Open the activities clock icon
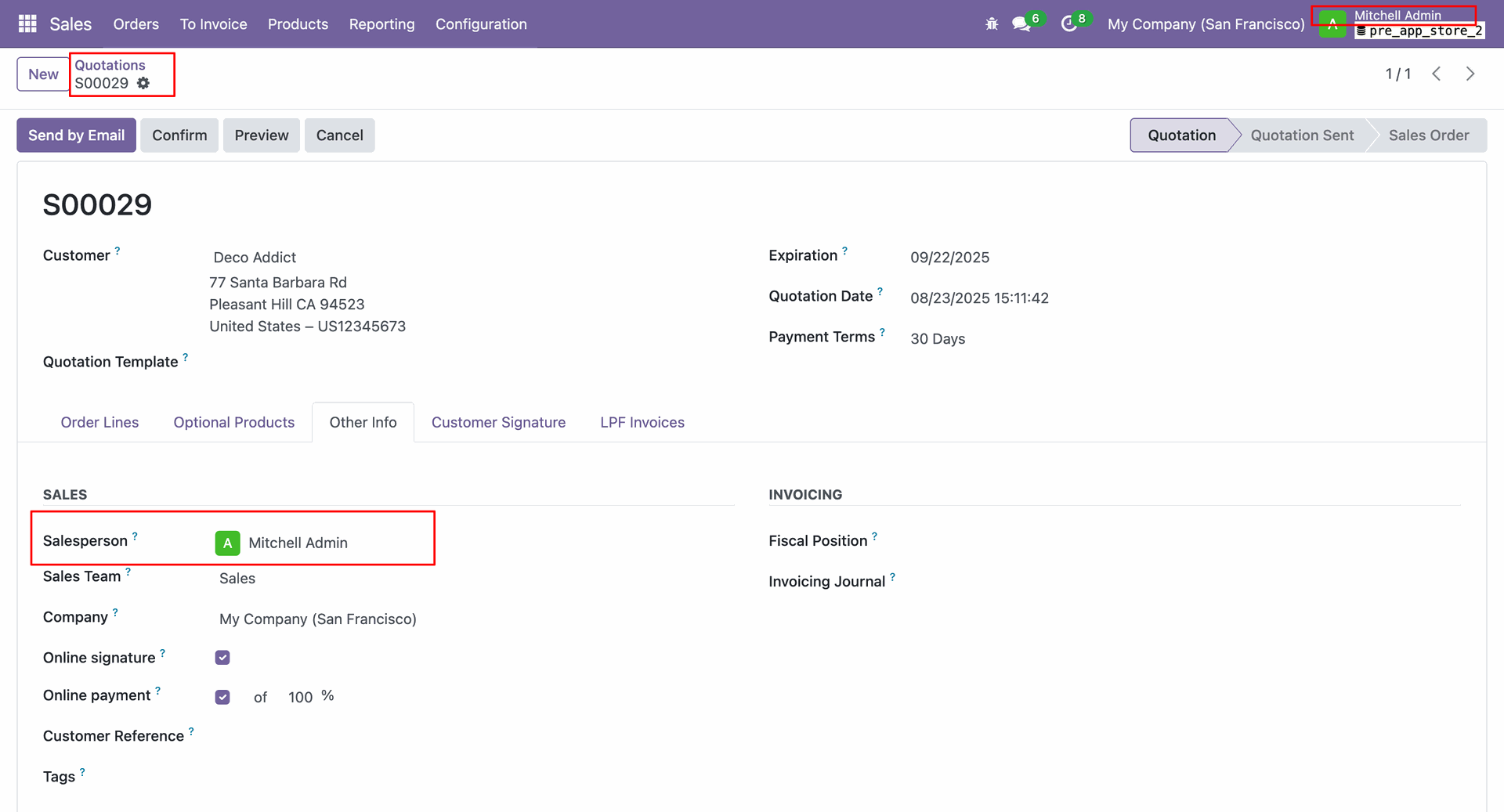This screenshot has height=812, width=1504. point(1068,24)
